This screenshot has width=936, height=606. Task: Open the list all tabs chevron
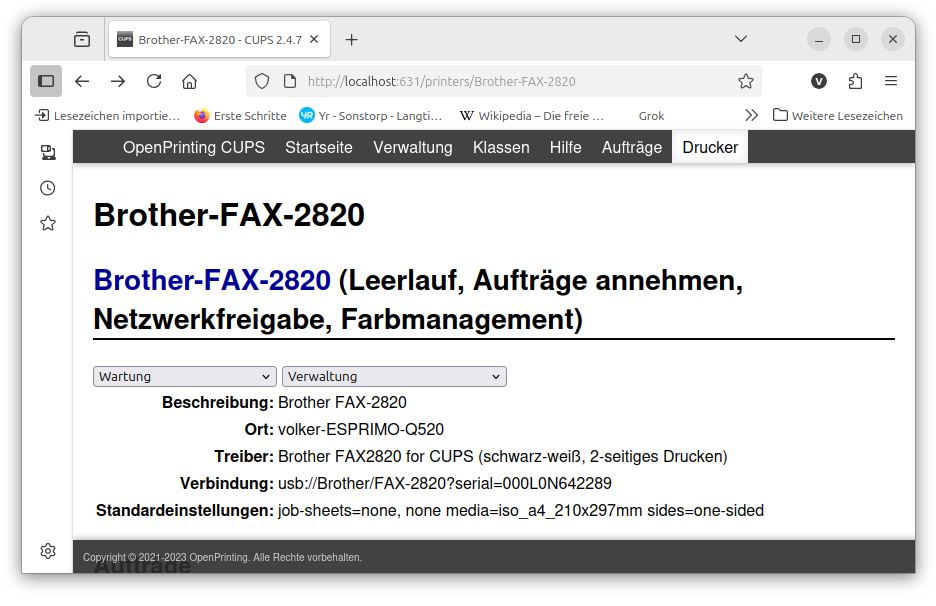pos(741,39)
